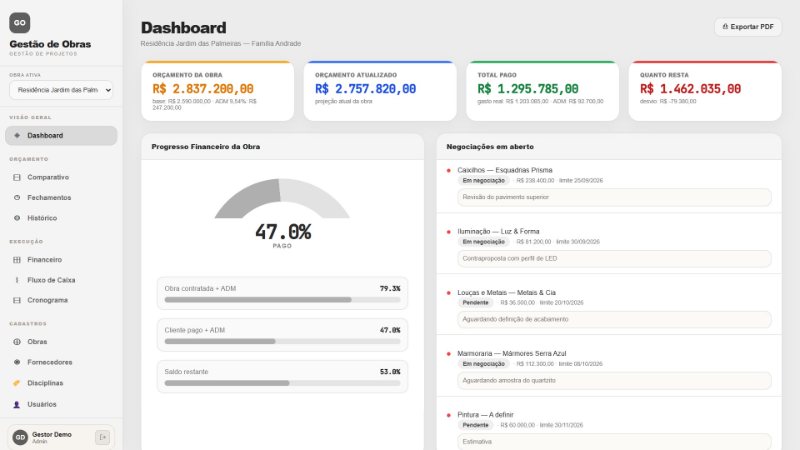Click the Comparativo sidebar icon
The height and width of the screenshot is (450, 800).
pos(17,178)
